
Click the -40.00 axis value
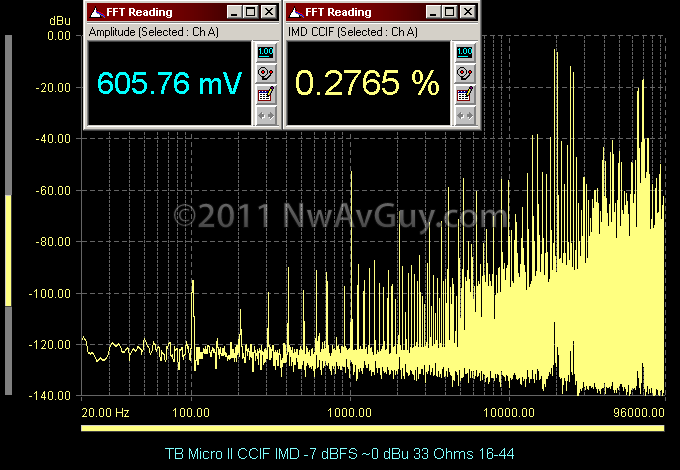tap(53, 139)
